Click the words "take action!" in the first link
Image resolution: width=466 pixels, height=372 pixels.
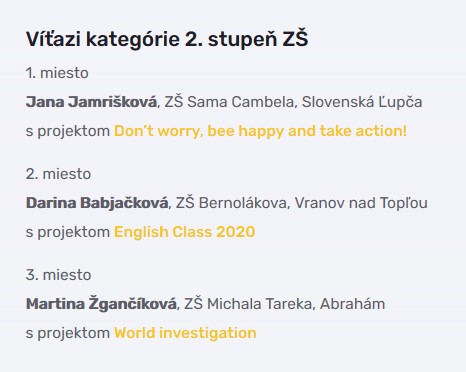[363, 131]
